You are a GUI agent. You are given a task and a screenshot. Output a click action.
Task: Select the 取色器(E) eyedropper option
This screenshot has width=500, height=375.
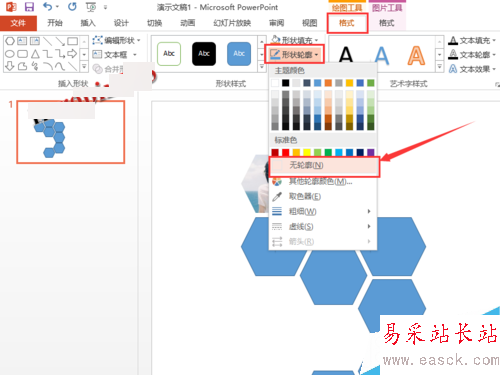(323, 197)
